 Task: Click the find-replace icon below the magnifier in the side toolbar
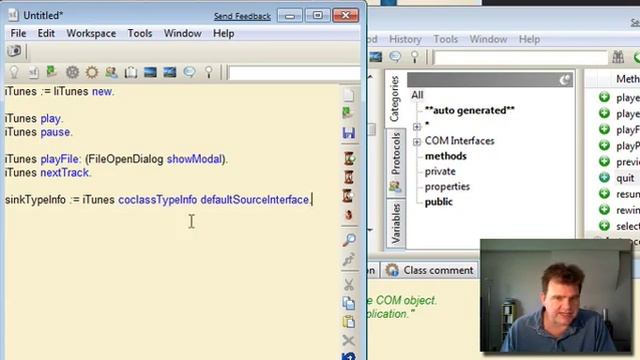point(349,259)
